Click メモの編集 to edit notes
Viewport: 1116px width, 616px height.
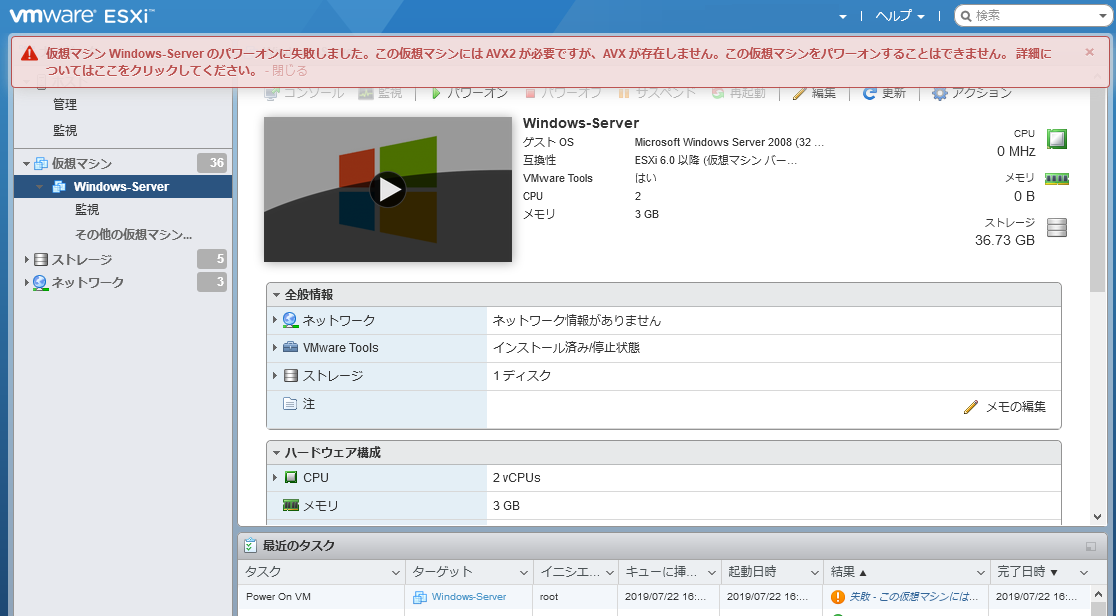tap(1005, 407)
